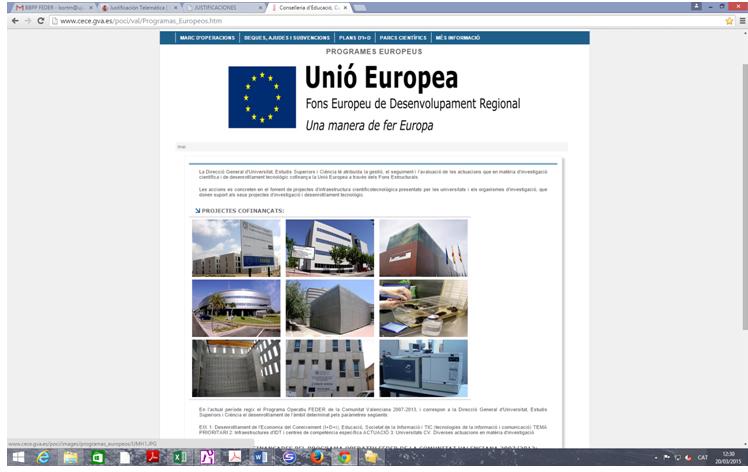Click the European Union flag logo
Viewport: 748px width, 472px height.
coord(262,97)
